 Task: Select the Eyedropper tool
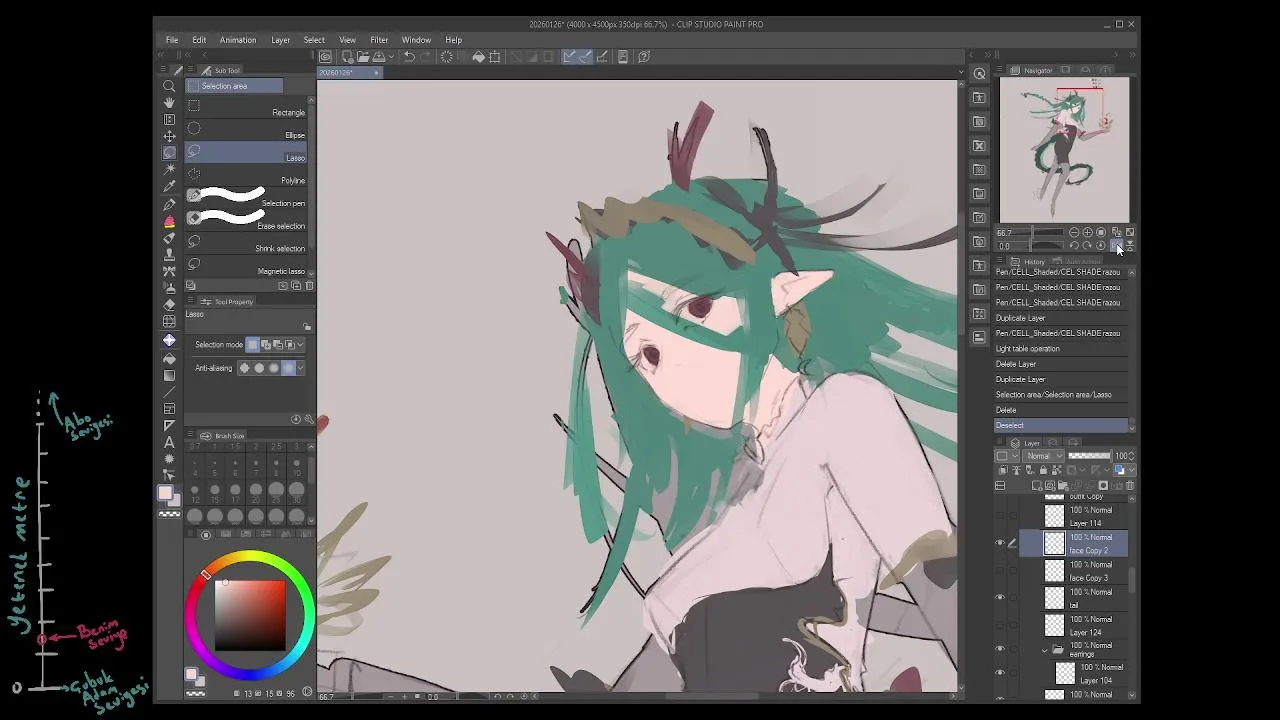(x=169, y=187)
